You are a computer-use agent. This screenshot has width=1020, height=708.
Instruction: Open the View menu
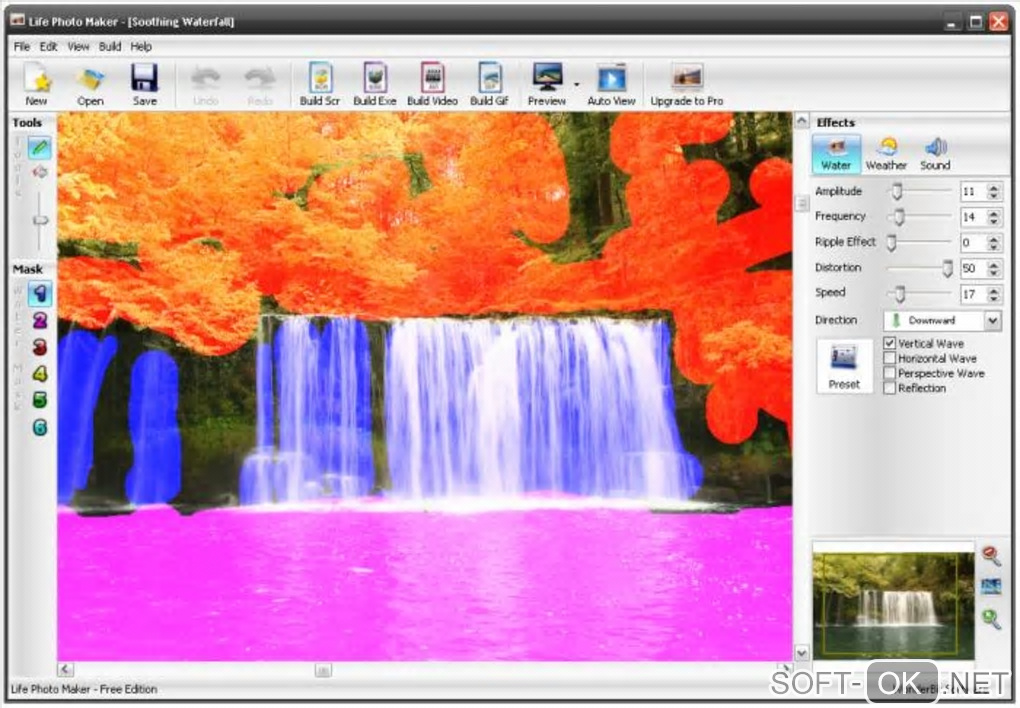[78, 47]
